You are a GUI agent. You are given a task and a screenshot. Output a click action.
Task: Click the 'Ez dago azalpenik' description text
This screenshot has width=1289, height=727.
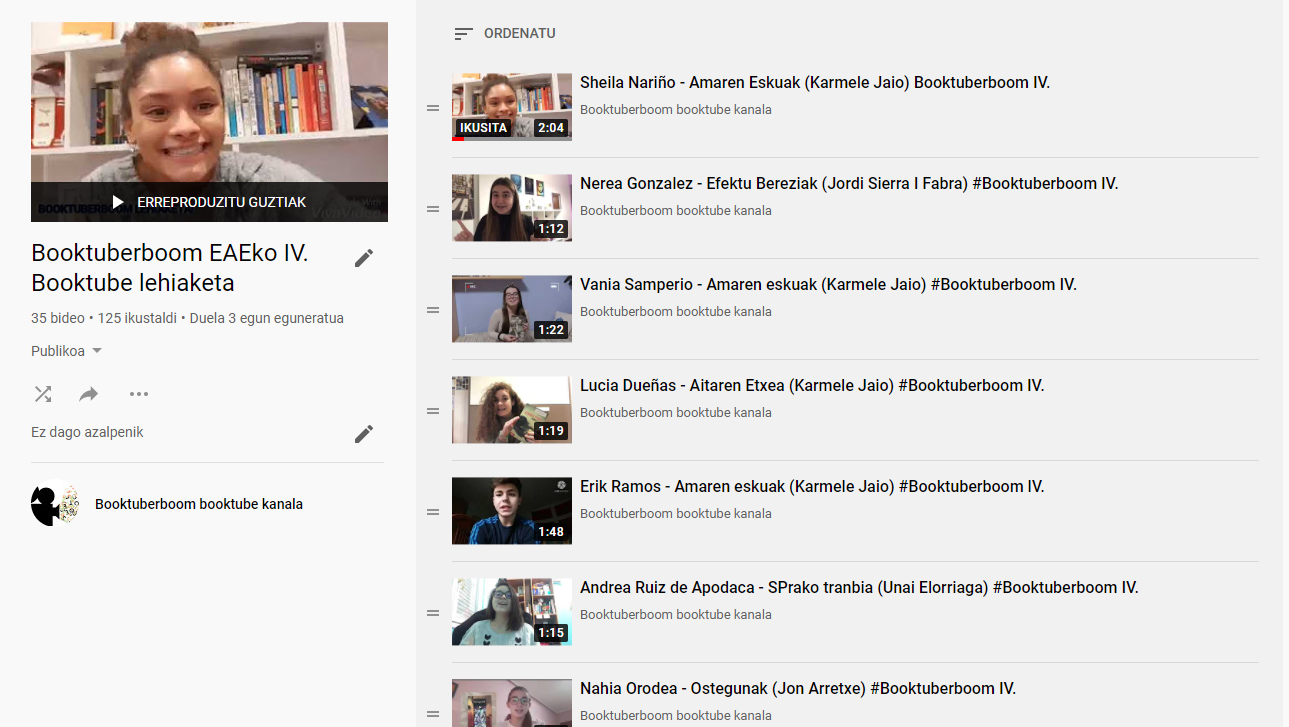(87, 433)
